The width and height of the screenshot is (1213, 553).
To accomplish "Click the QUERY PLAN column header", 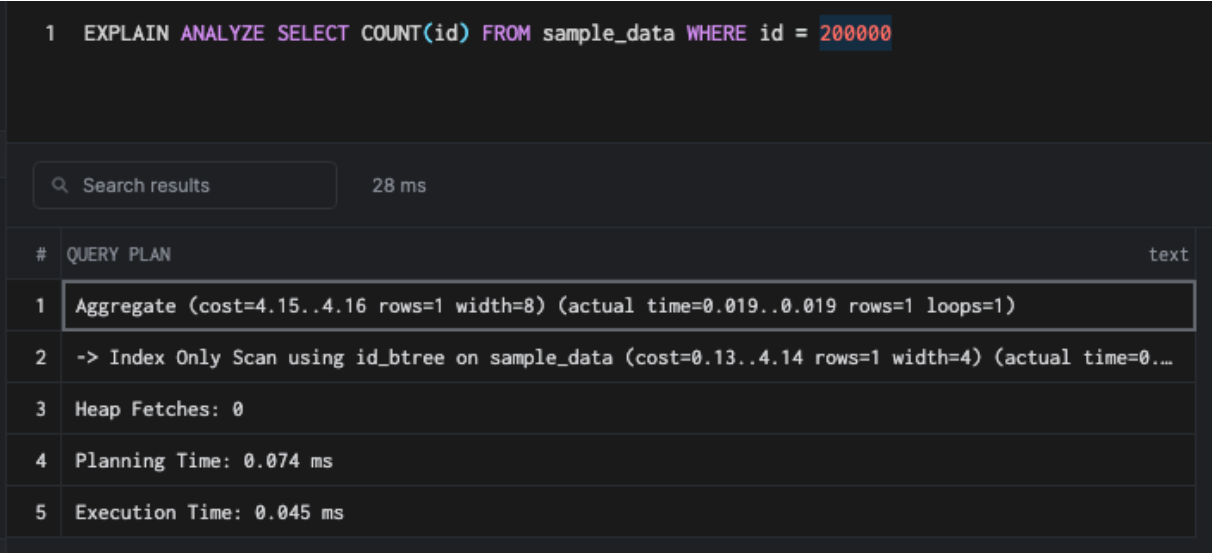I will (119, 255).
